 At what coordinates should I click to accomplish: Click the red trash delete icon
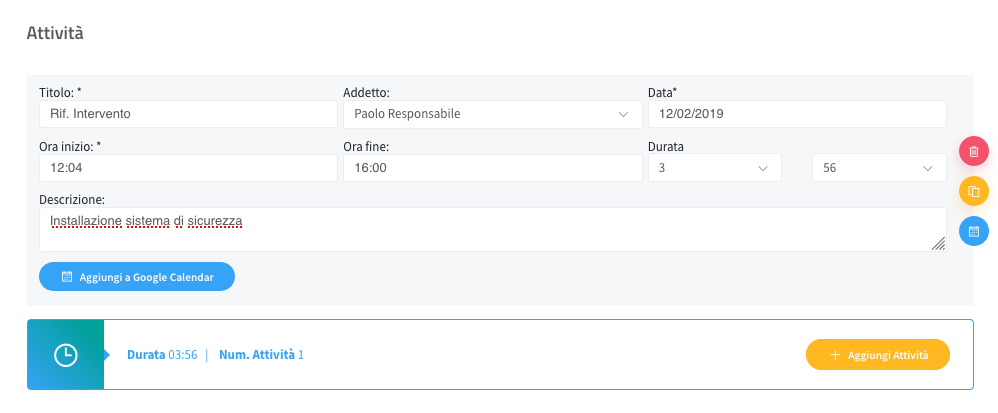(x=973, y=151)
